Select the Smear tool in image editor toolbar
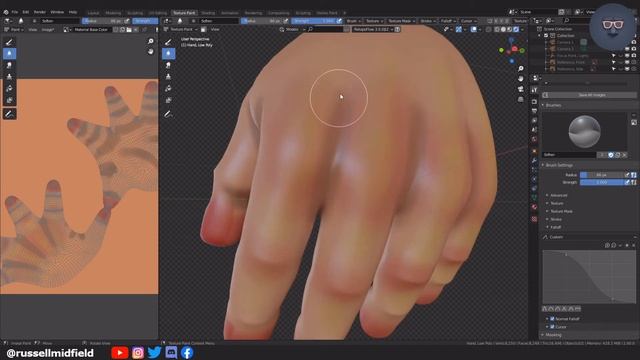 coord(9,65)
